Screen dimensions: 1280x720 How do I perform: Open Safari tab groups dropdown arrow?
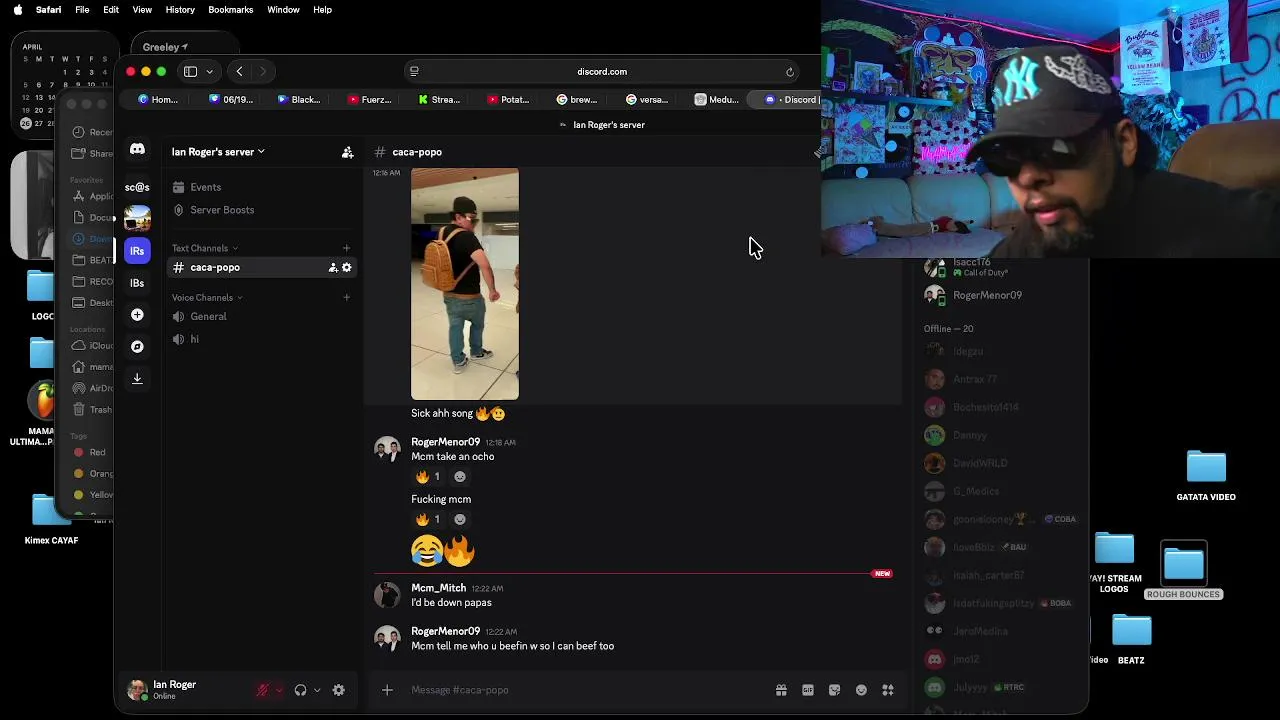tap(209, 72)
